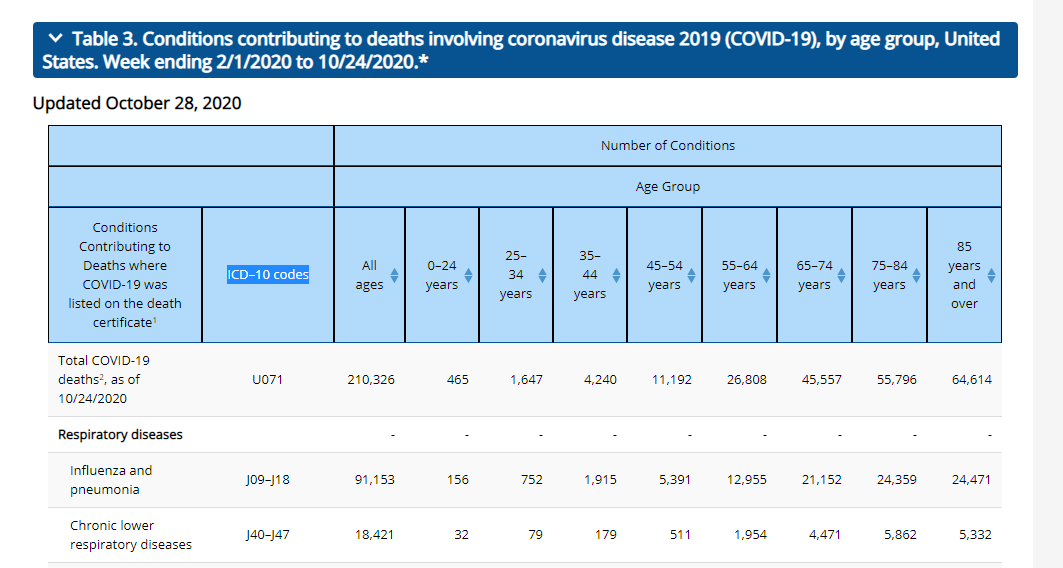Click the J09–J18 code cell

[267, 480]
